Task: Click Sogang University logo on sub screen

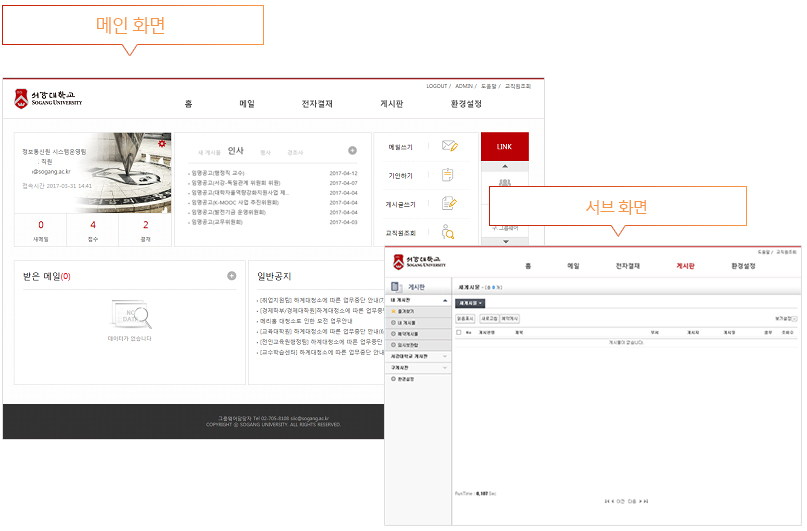Action: (419, 261)
